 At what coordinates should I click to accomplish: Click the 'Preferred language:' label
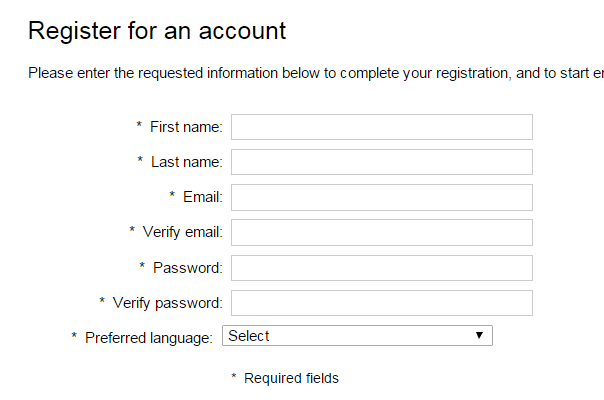148,338
